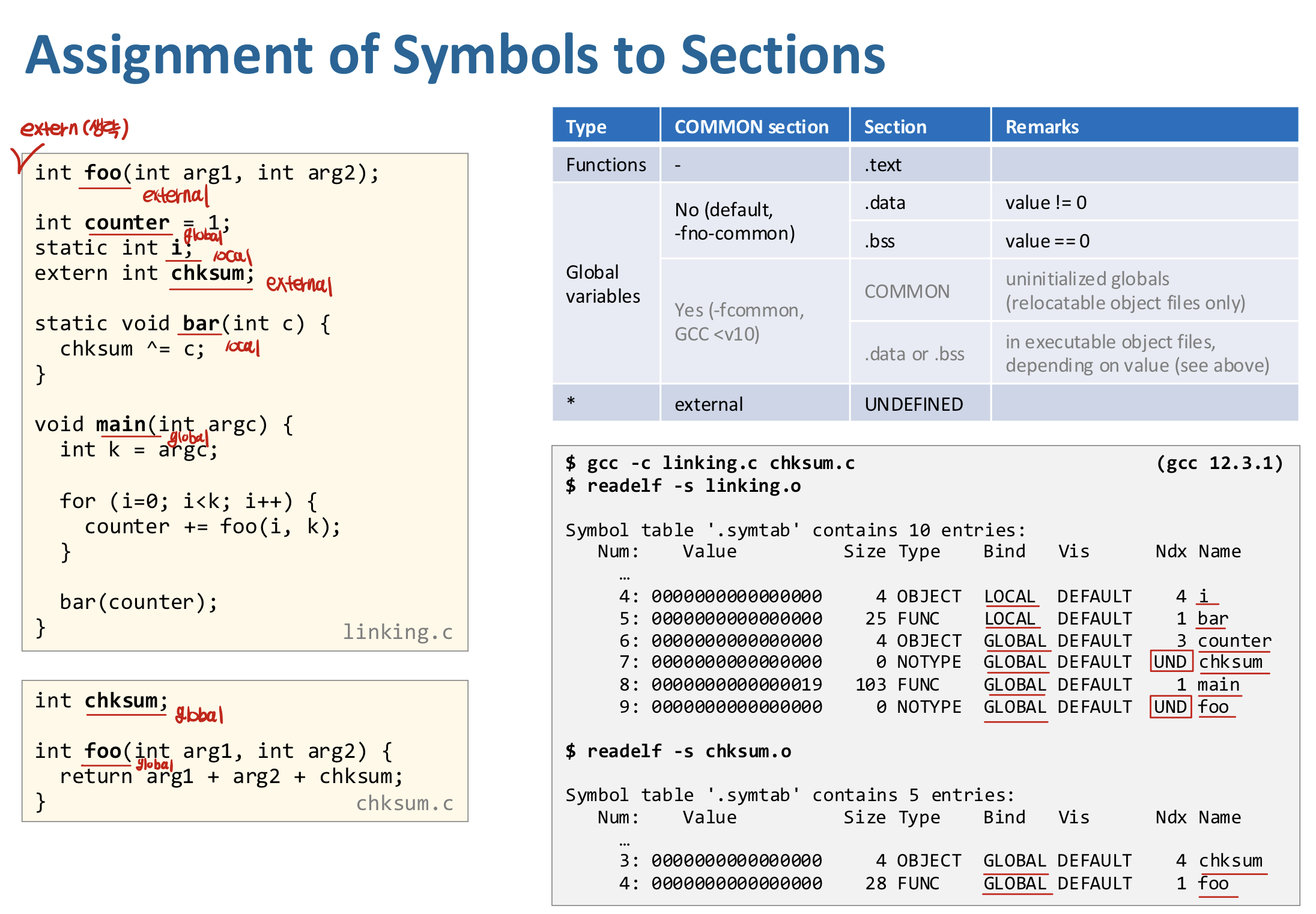
Task: Select the 'Yes (-fcommon, GCC <v10)' cell
Action: pos(754,322)
